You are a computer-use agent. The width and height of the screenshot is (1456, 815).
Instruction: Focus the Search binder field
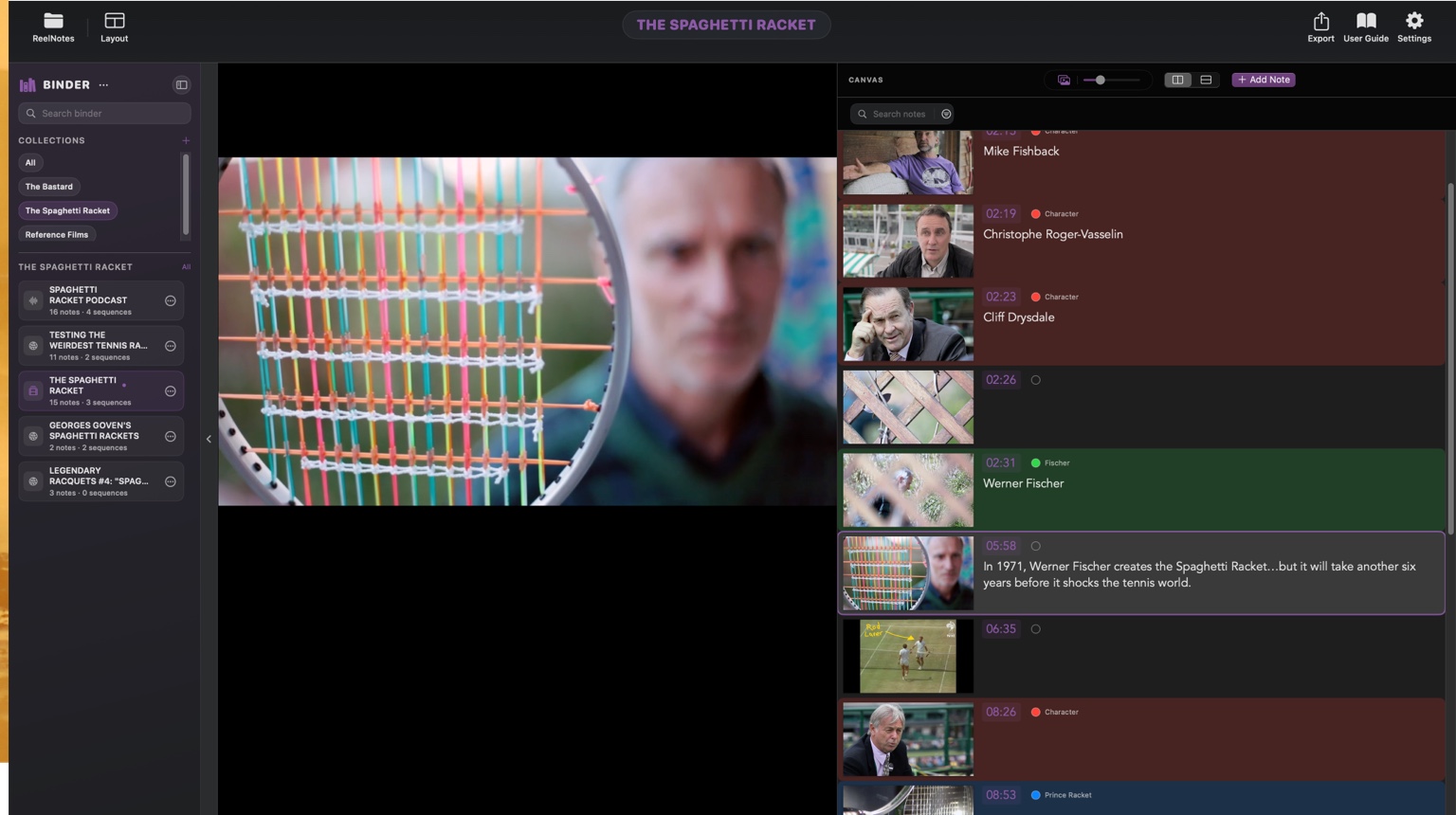[104, 114]
